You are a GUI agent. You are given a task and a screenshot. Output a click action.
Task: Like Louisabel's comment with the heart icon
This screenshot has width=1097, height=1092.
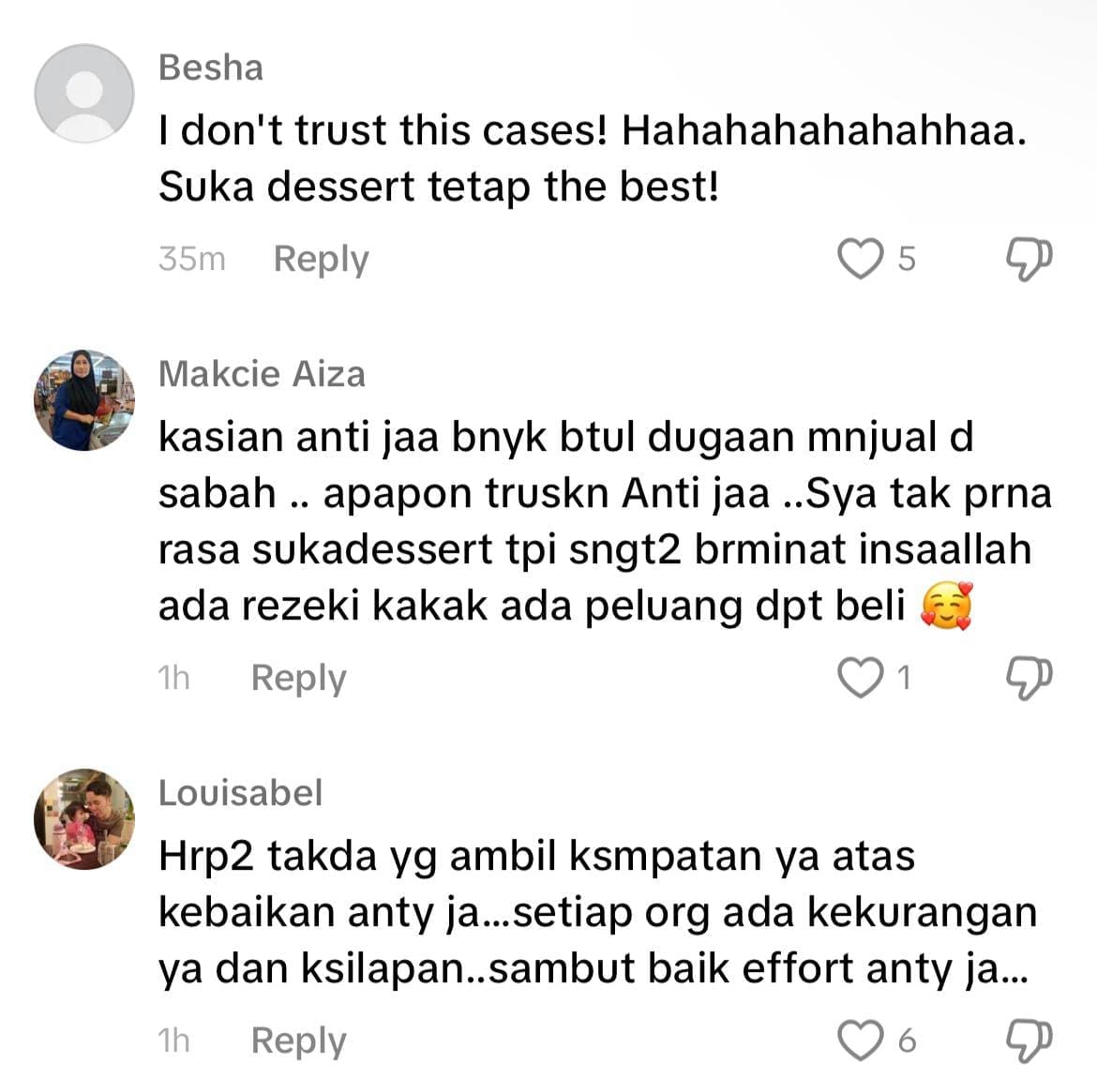pyautogui.click(x=860, y=1040)
